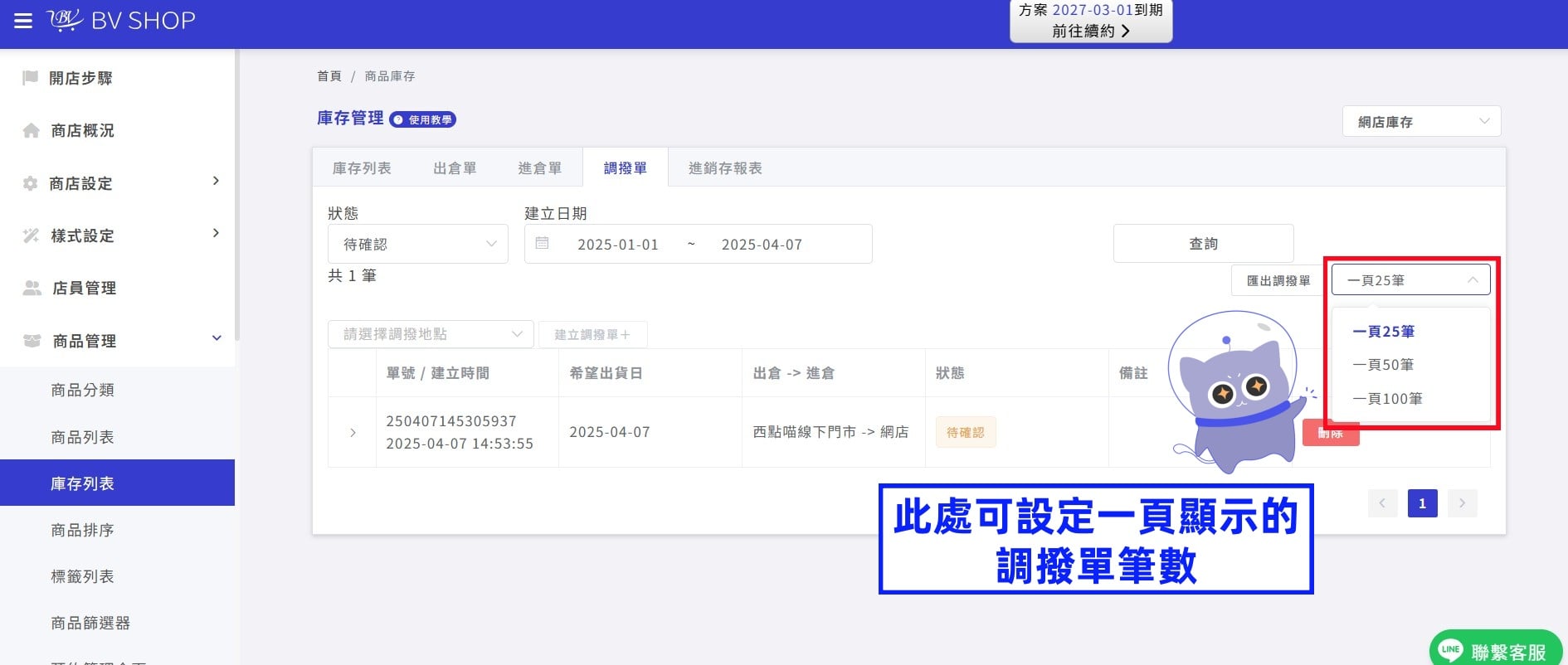Click 前往續約 renewal link
Screen dimensions: 1568x665
(x=1091, y=32)
